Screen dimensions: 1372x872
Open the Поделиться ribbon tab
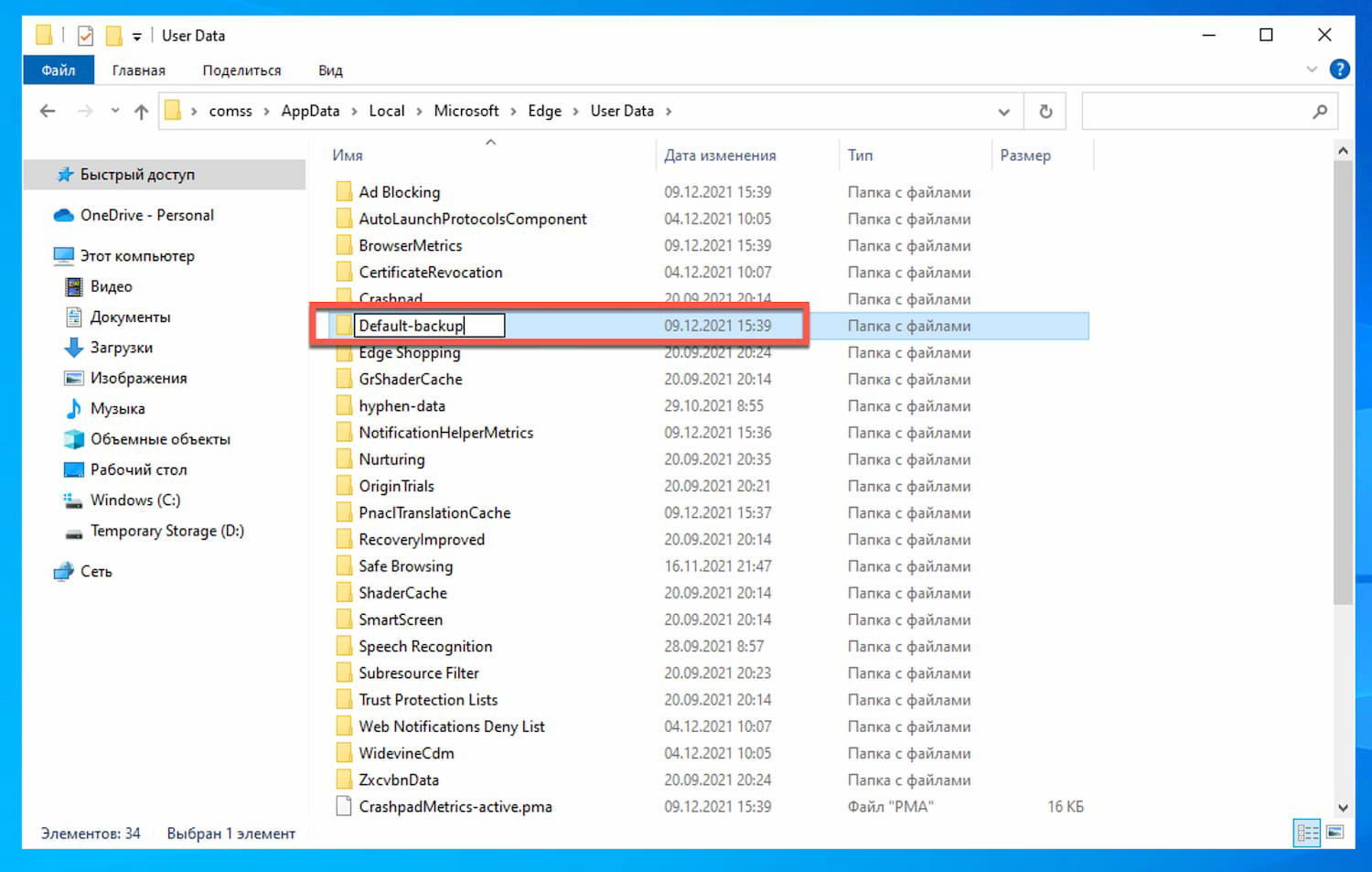point(241,70)
